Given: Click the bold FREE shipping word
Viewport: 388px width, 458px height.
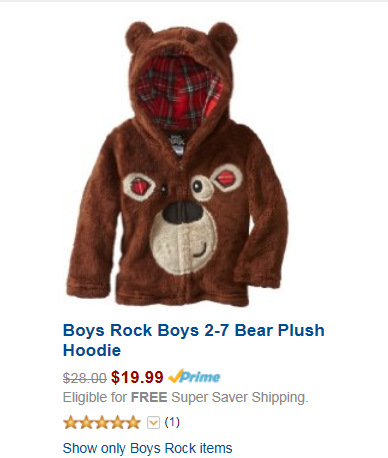Looking at the screenshot, I should tap(149, 397).
